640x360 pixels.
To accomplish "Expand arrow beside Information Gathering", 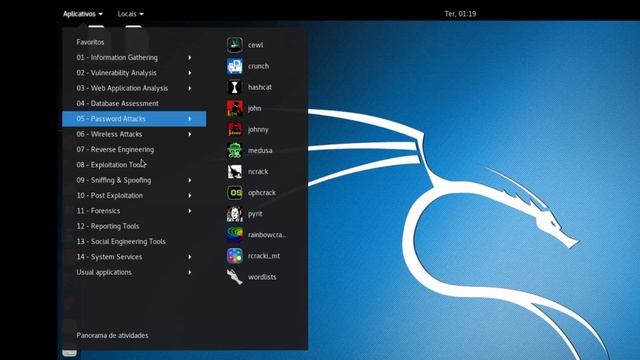I will 190,58.
